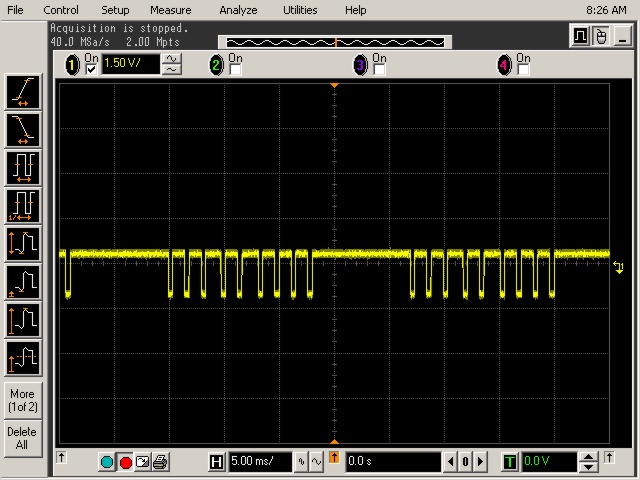Open the Measure menu
The width and height of the screenshot is (640, 480).
[170, 10]
